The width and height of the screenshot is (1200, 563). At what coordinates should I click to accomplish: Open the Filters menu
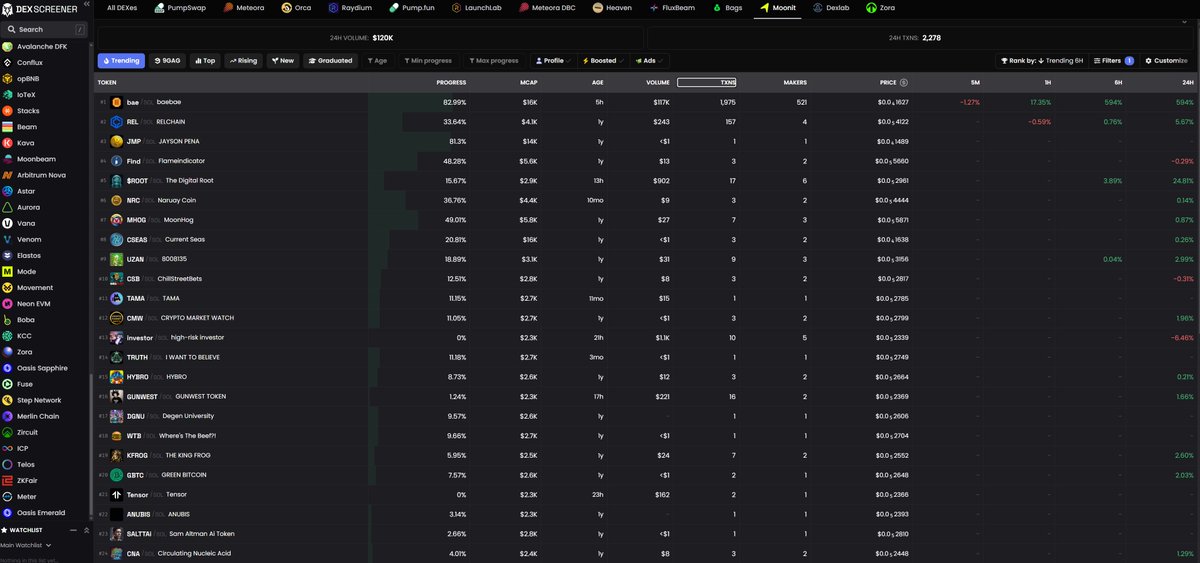pos(1114,60)
